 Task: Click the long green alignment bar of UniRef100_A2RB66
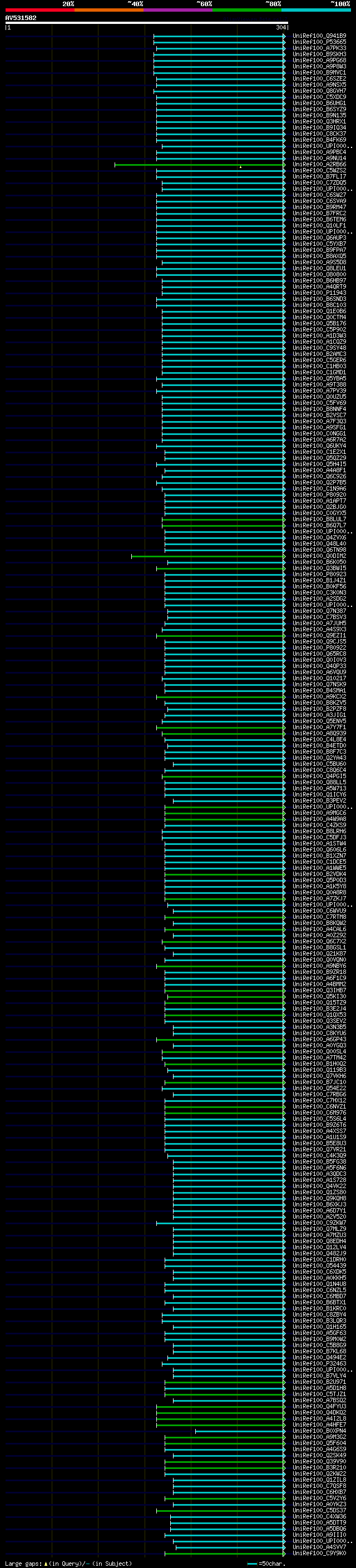[x=200, y=164]
